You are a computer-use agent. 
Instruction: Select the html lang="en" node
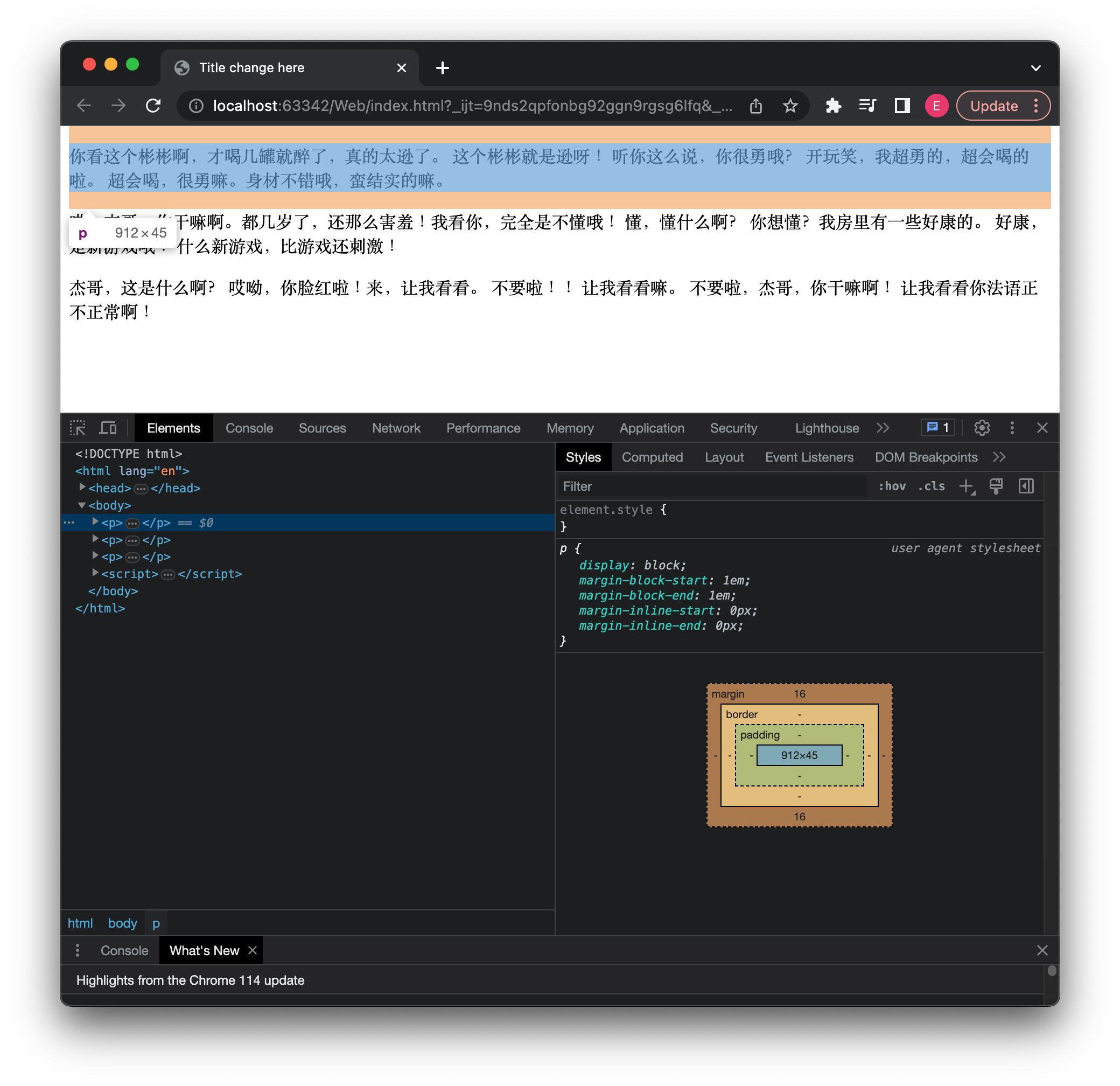click(132, 471)
